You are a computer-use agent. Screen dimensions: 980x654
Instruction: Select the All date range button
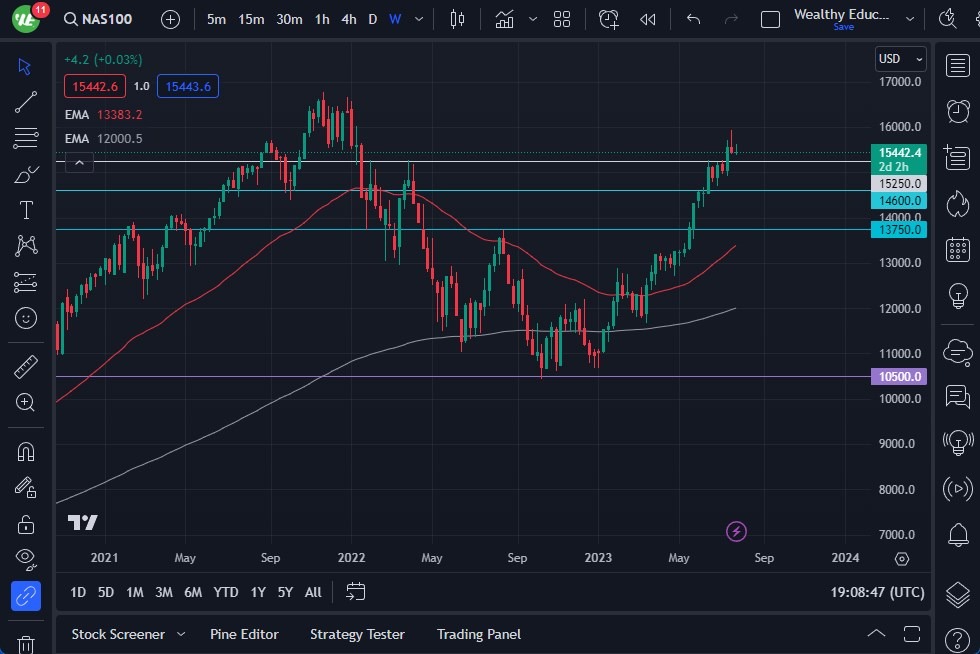[312, 592]
